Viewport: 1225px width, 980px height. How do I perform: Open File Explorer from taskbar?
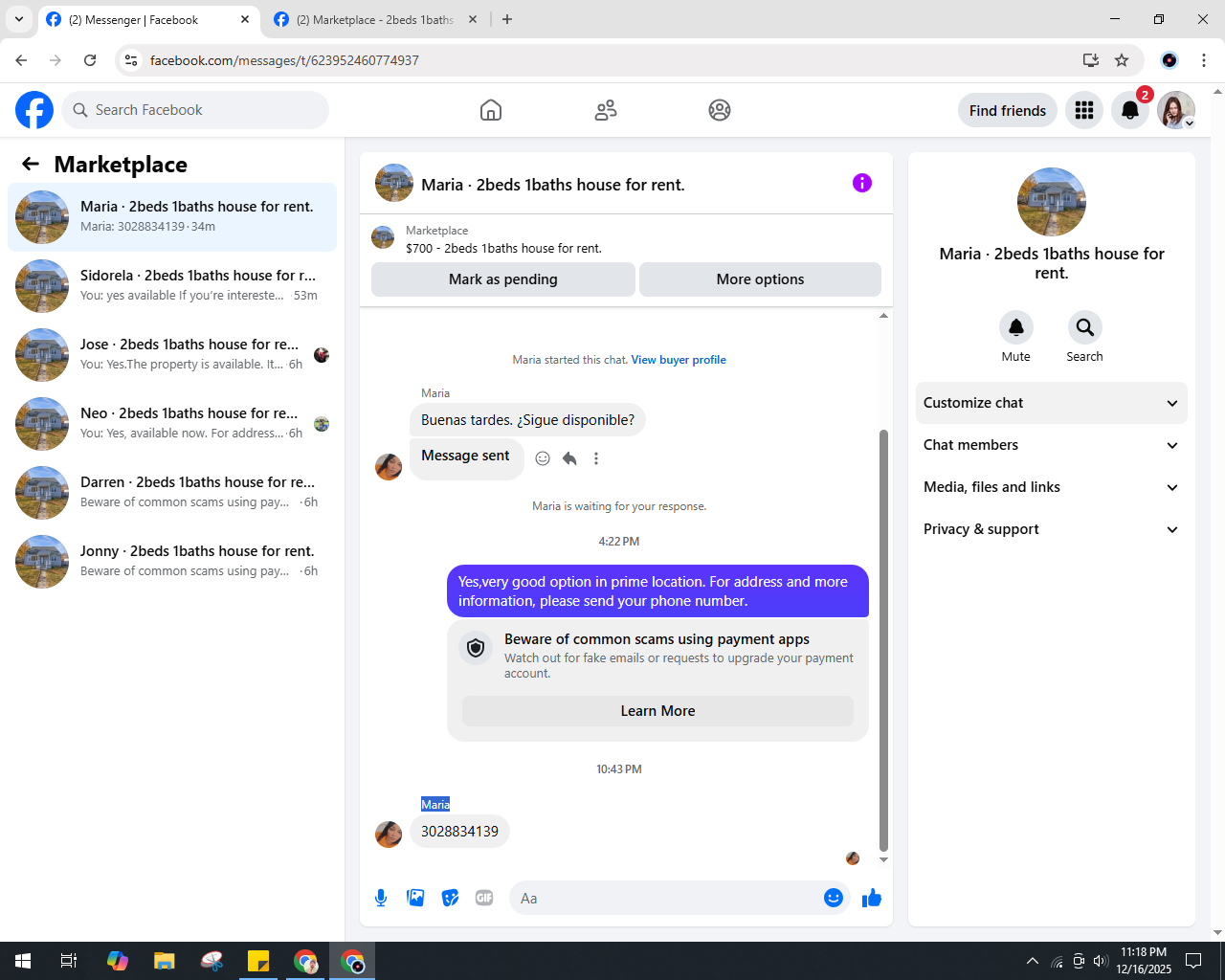point(165,961)
